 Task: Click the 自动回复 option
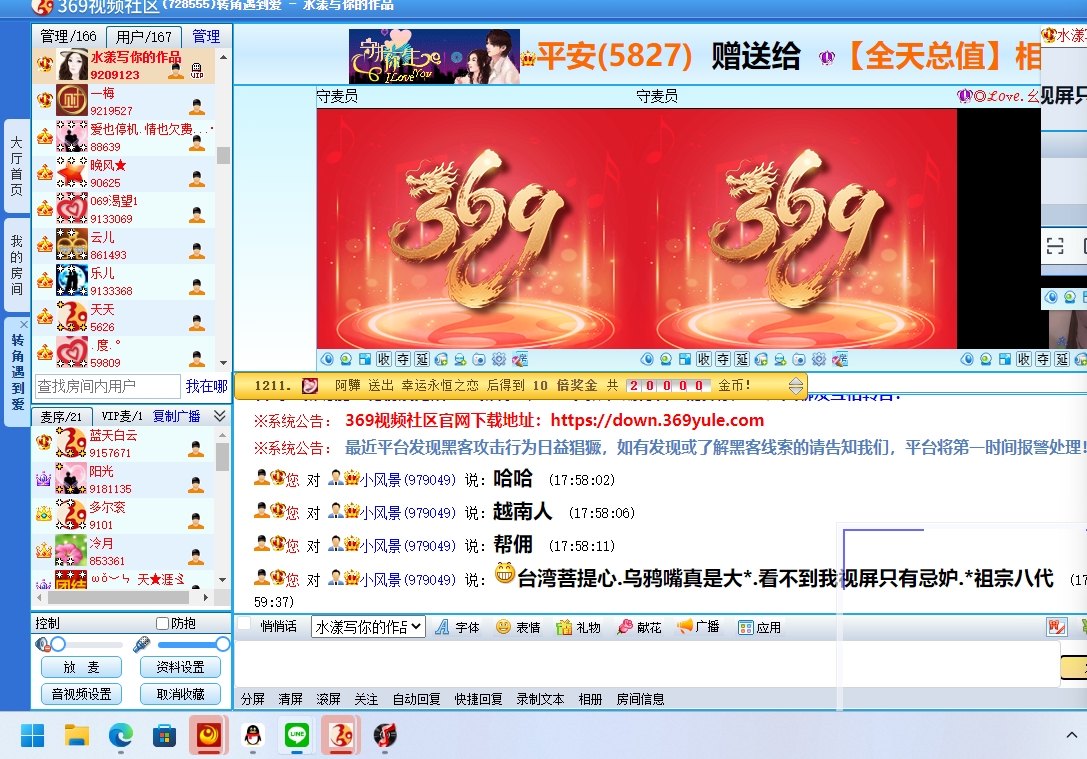(x=417, y=699)
